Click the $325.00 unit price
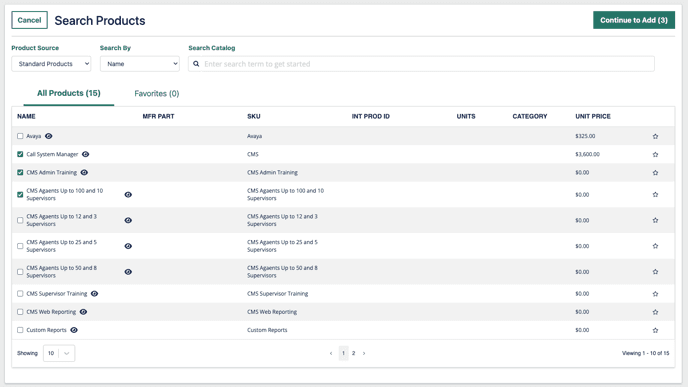Viewport: 688px width, 387px height. 585,136
